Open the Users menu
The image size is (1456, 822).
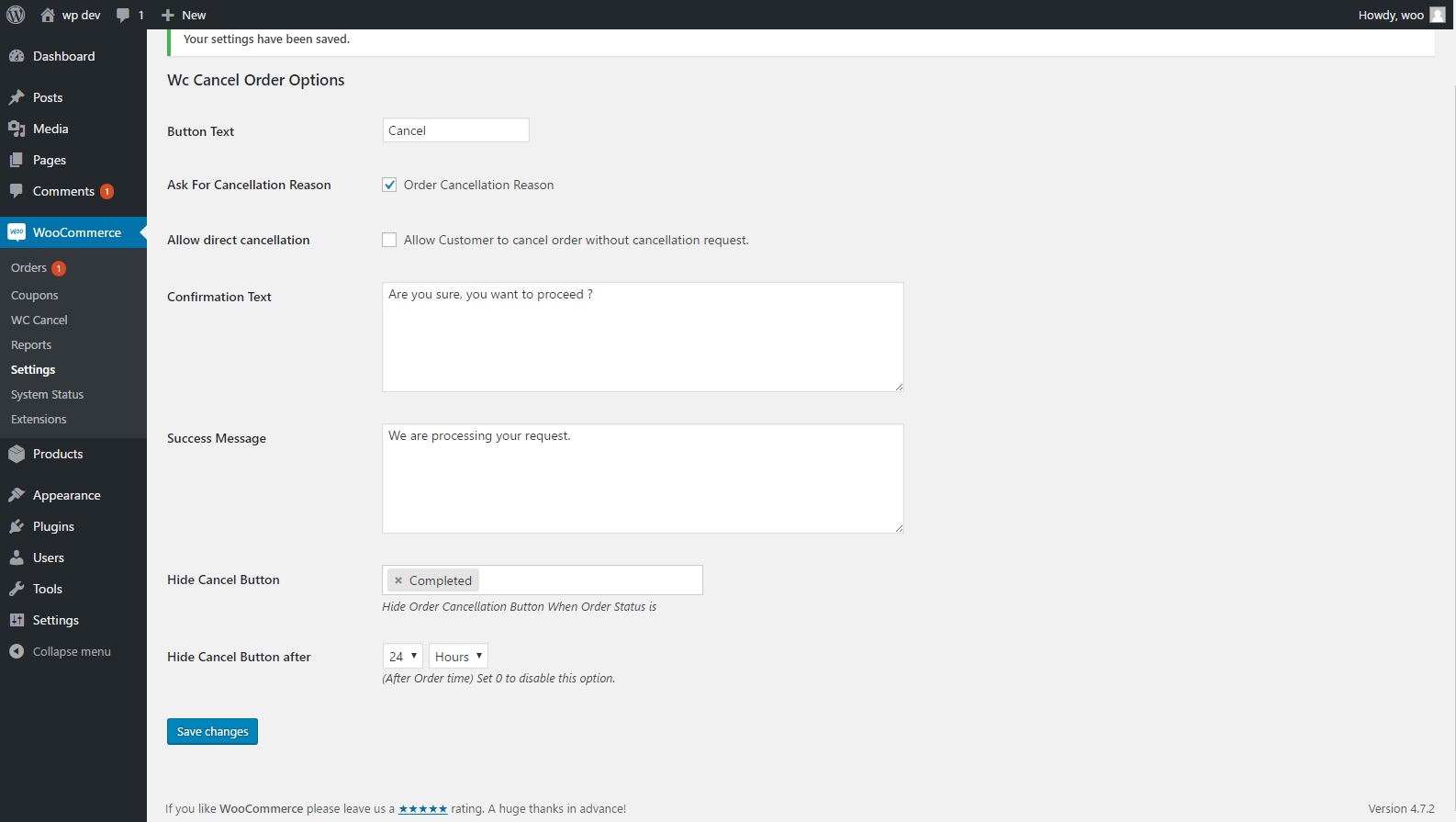(73, 557)
